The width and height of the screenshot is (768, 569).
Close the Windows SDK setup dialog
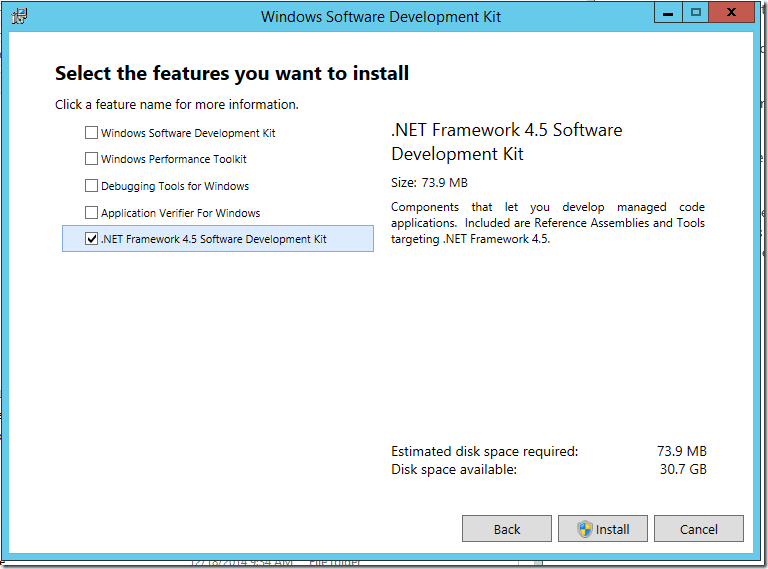(x=734, y=13)
